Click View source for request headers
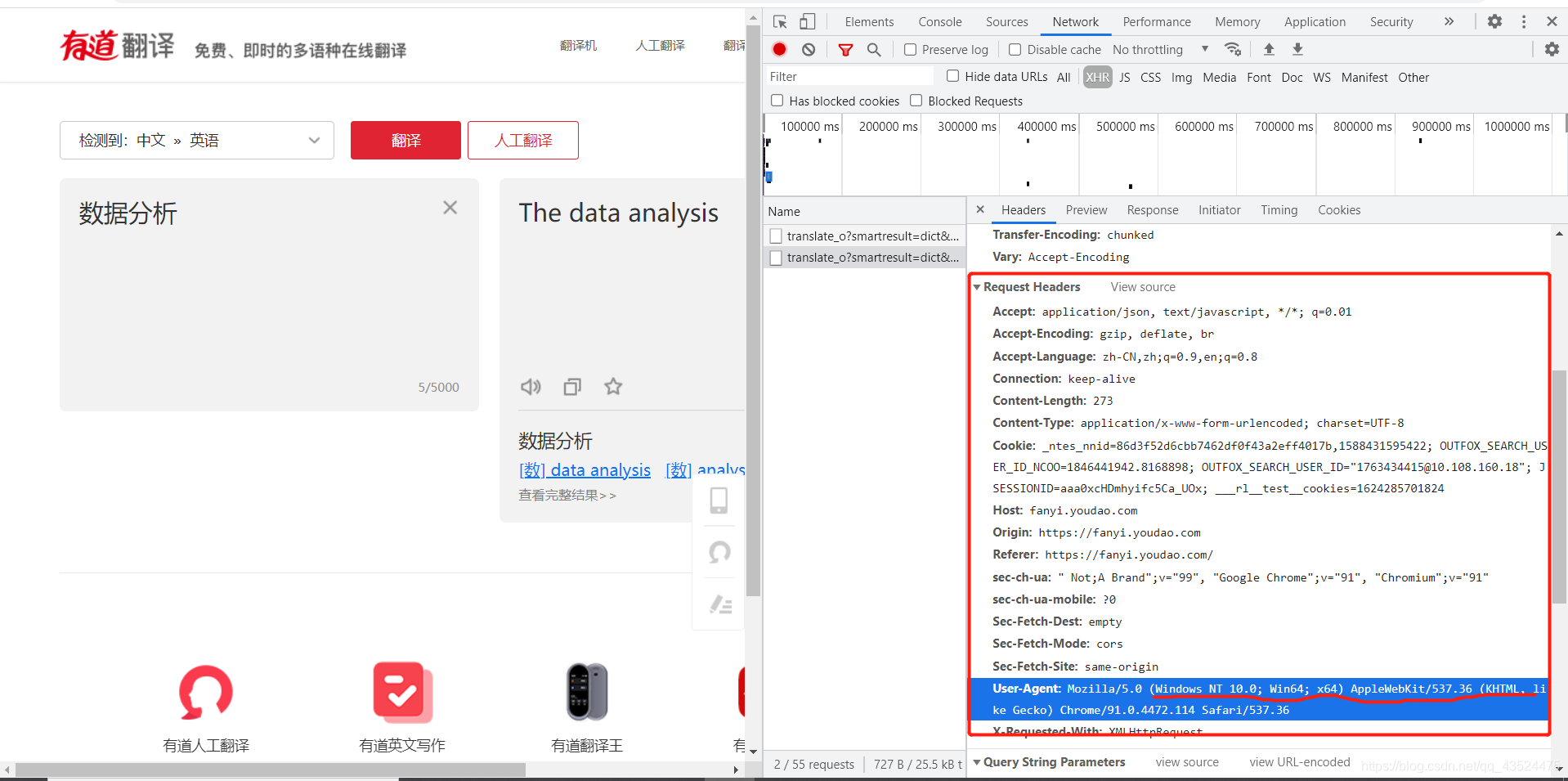 [x=1143, y=287]
